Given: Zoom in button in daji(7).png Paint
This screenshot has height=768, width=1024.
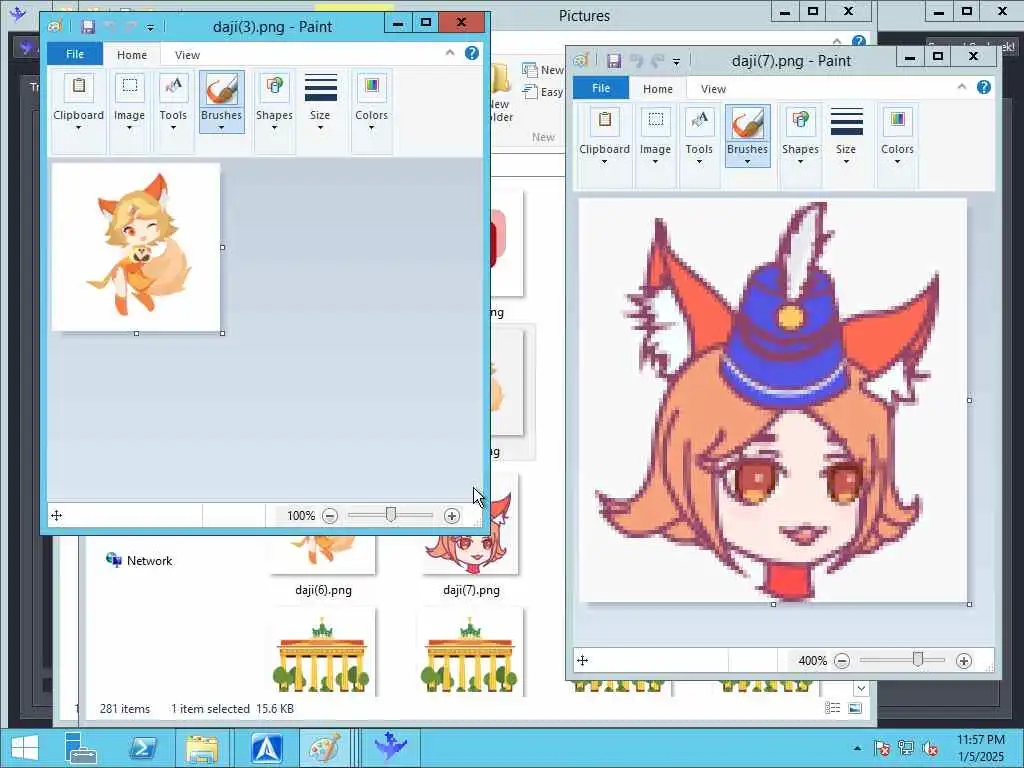Looking at the screenshot, I should (x=963, y=661).
